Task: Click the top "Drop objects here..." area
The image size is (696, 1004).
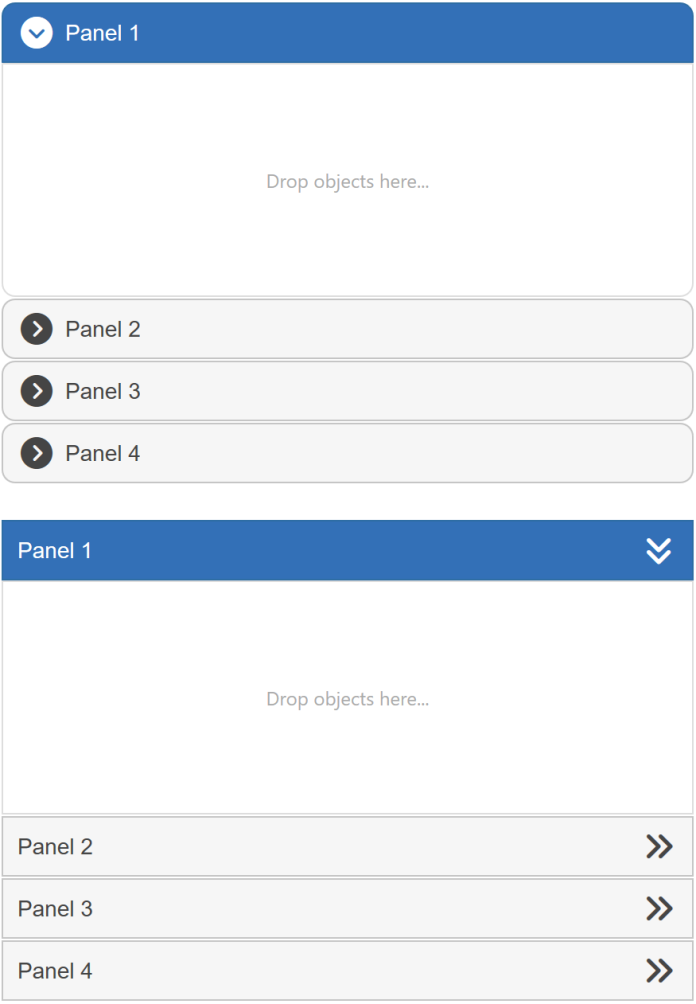Action: coord(347,181)
